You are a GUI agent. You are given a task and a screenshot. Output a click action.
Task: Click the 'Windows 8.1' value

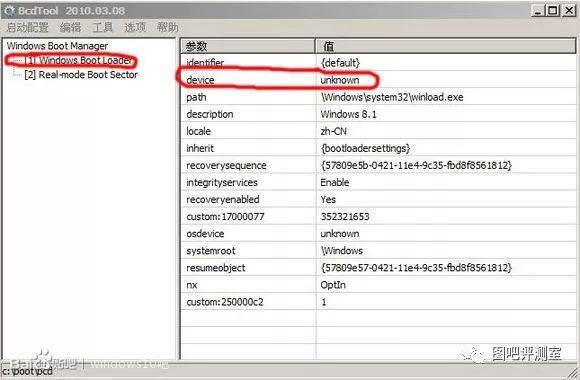[348, 114]
